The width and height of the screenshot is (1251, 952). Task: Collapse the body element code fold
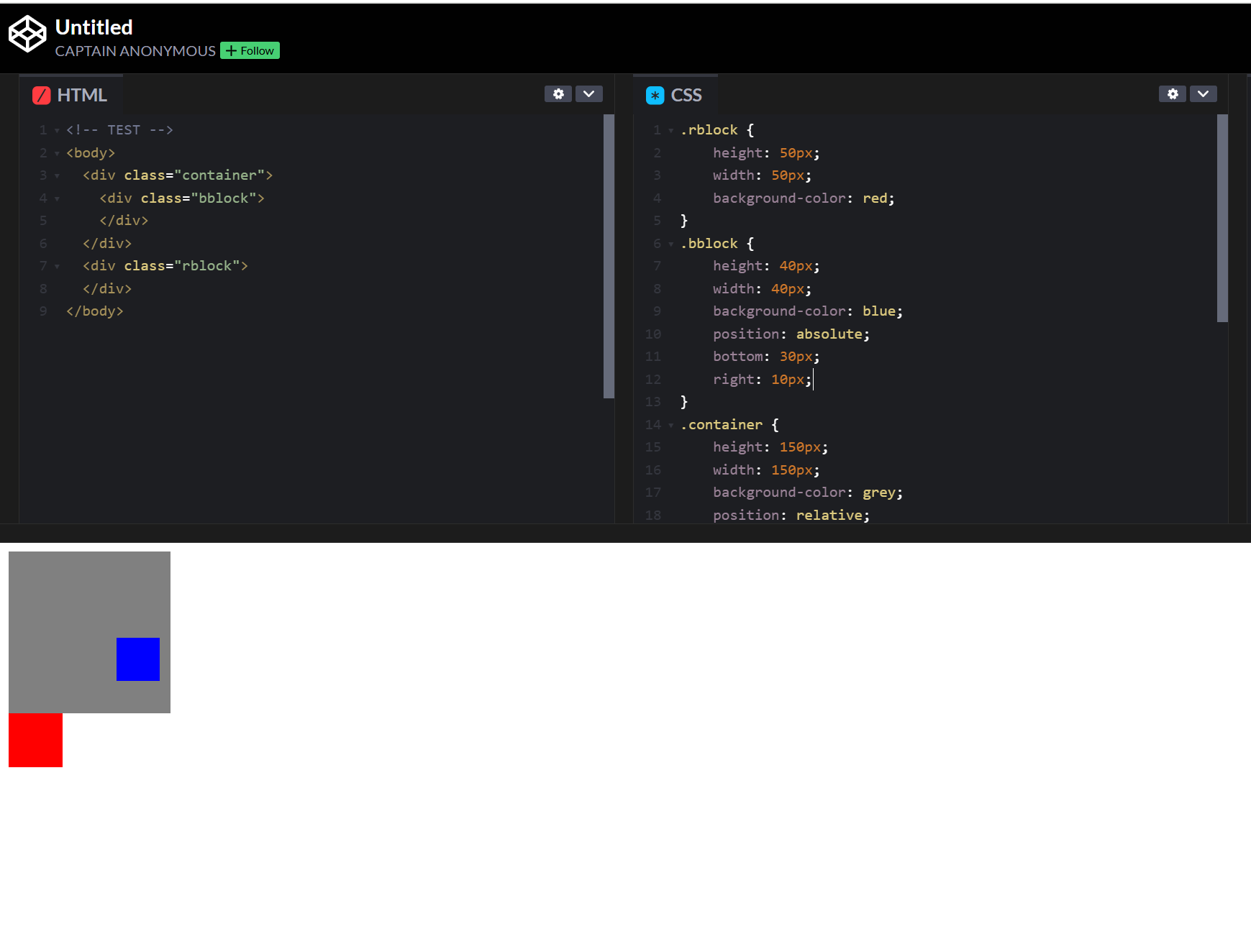tap(57, 153)
